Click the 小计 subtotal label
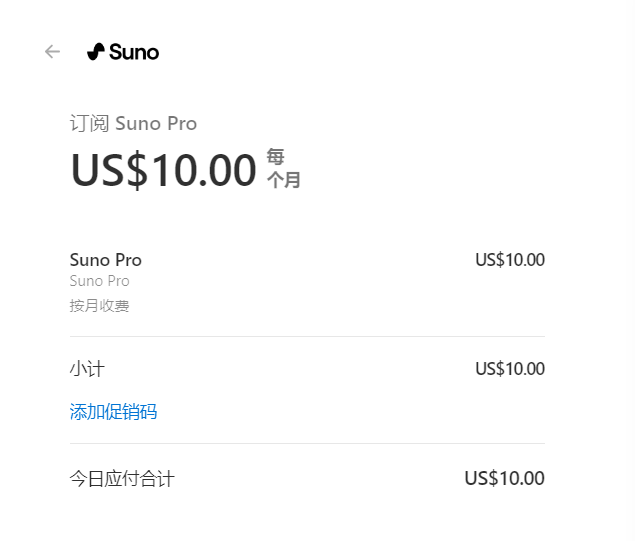This screenshot has height=541, width=635. [x=87, y=369]
